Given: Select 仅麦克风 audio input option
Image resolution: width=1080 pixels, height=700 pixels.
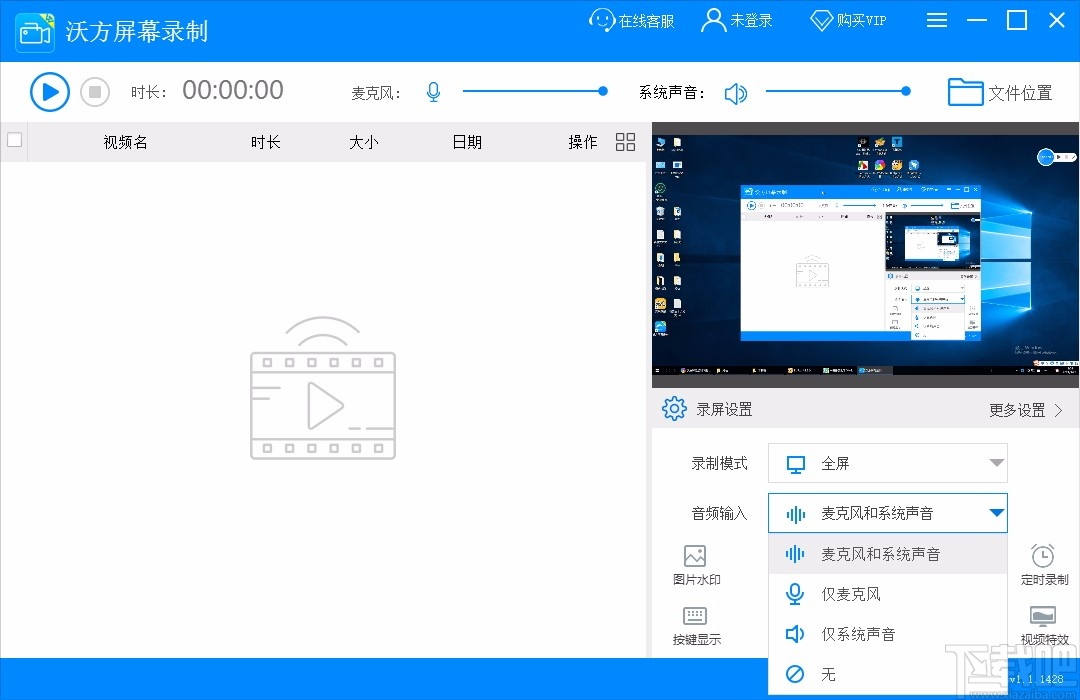Looking at the screenshot, I should tap(852, 593).
